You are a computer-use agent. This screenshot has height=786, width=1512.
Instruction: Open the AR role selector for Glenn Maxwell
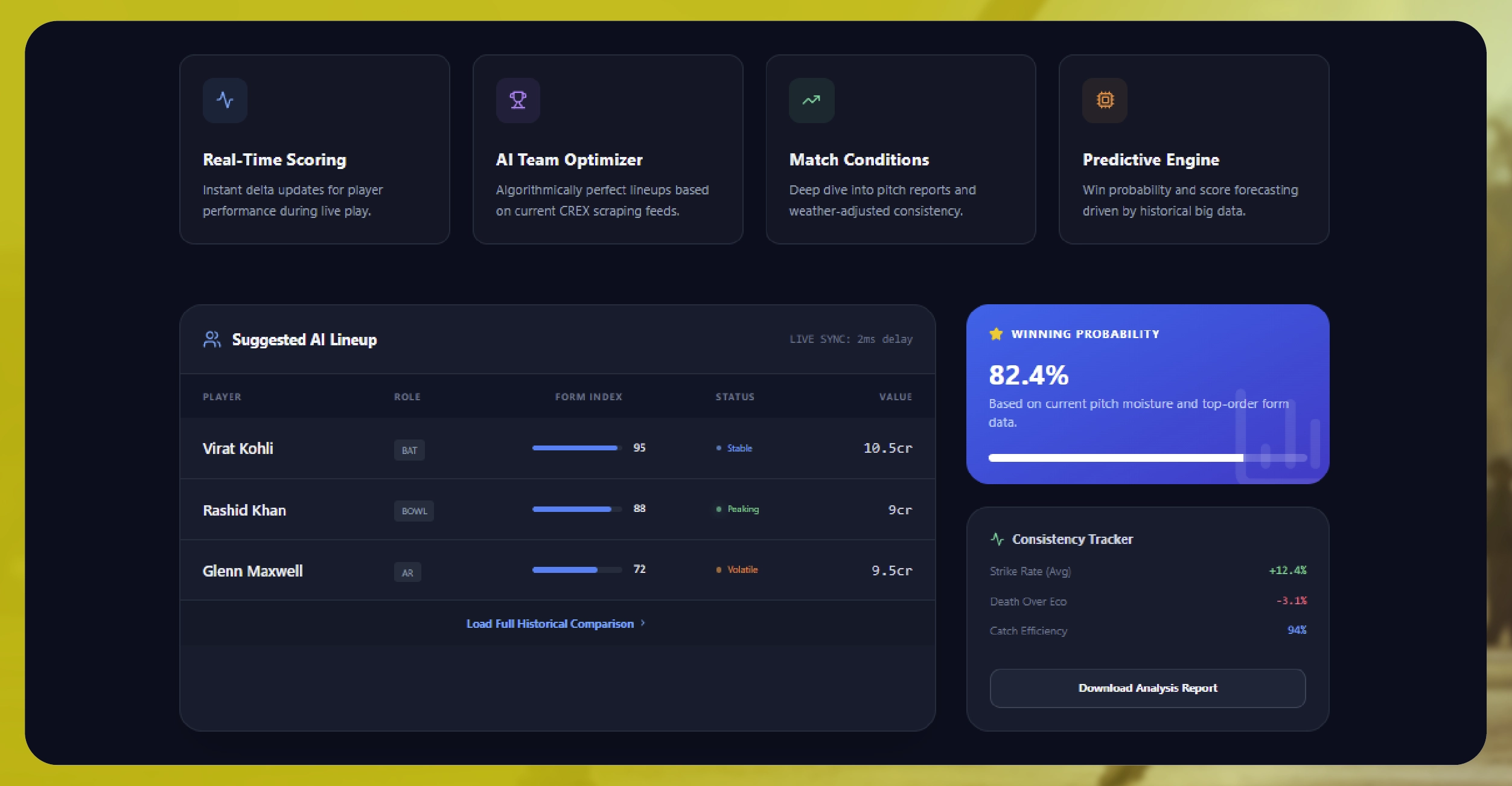[407, 572]
